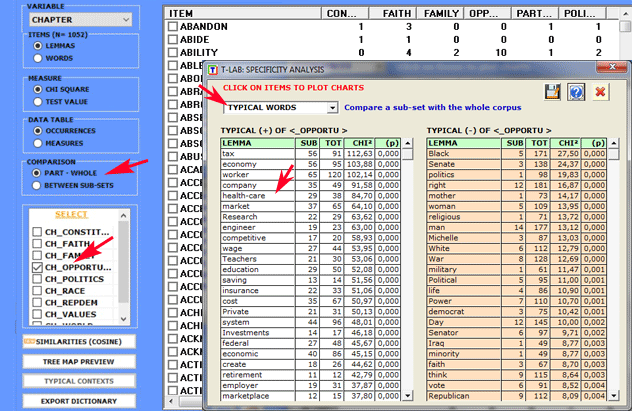Select the WORDS radio button
The width and height of the screenshot is (632, 411).
(x=38, y=58)
